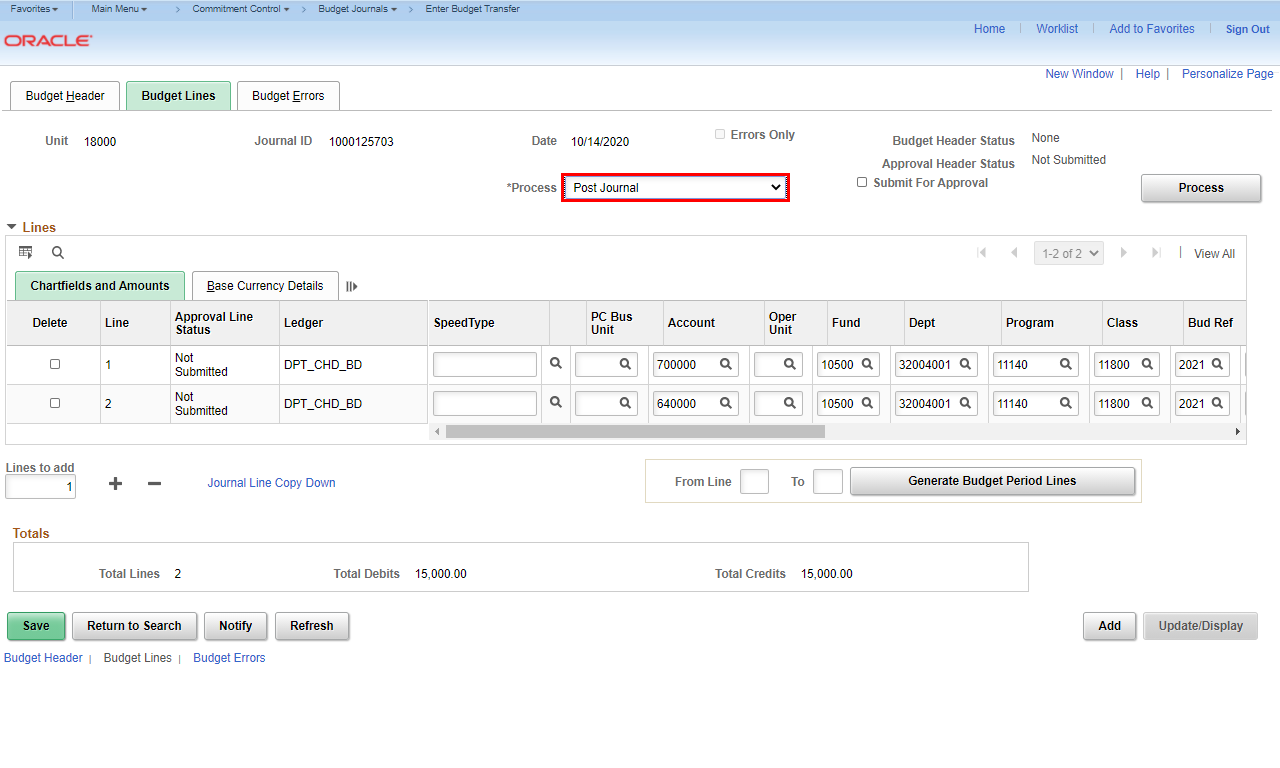
Task: Open the grid personalize icon in Lines
Action: point(26,253)
